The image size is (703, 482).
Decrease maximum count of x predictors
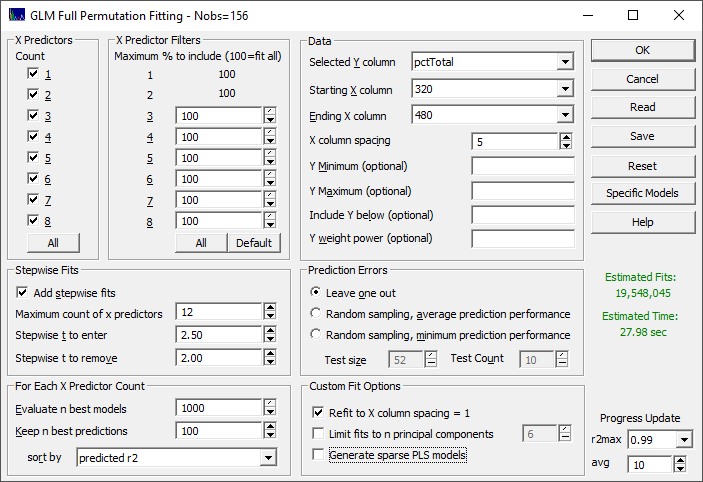(270, 316)
